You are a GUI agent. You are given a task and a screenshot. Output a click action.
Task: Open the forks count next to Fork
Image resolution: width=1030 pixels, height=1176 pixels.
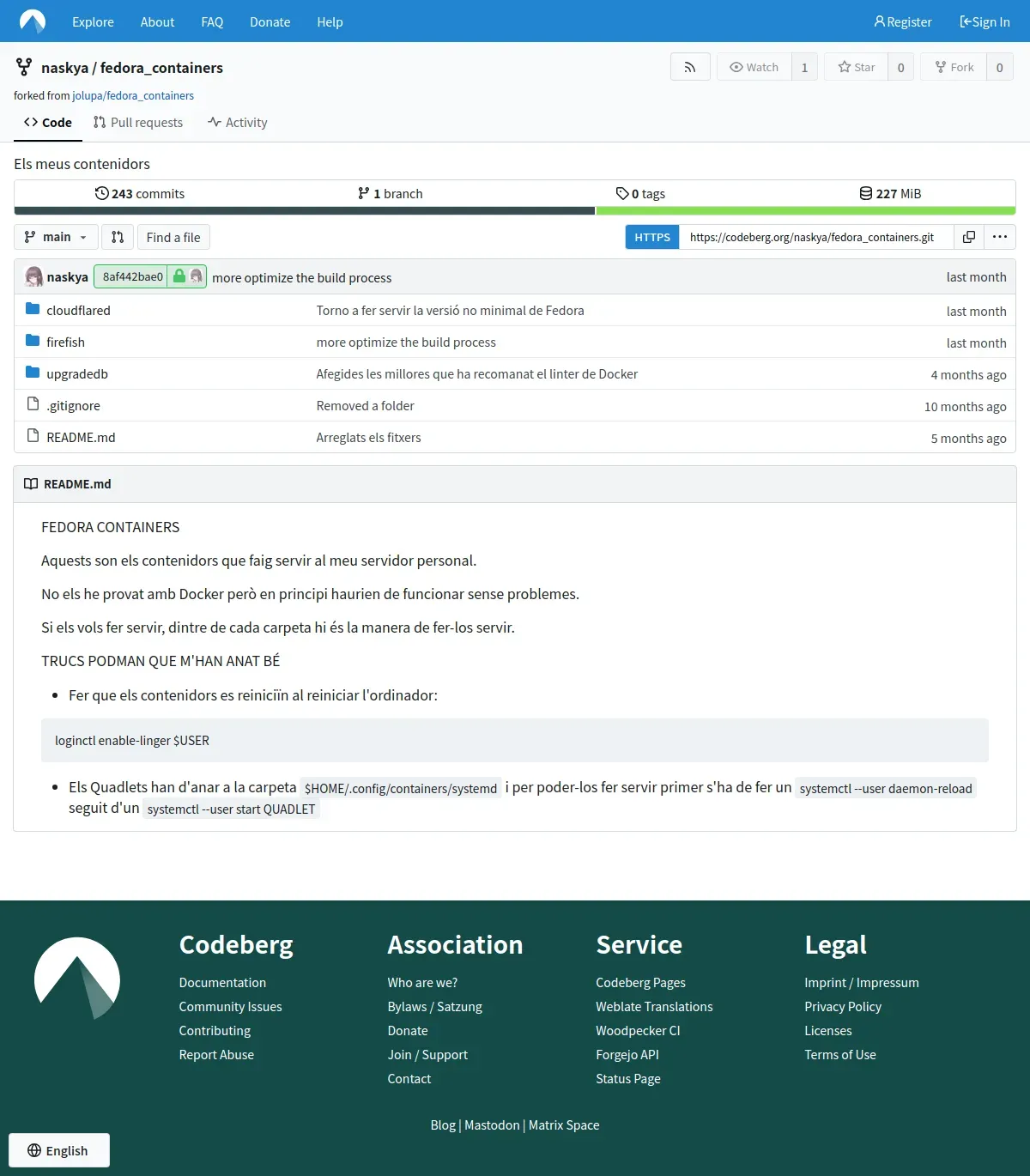pos(999,67)
